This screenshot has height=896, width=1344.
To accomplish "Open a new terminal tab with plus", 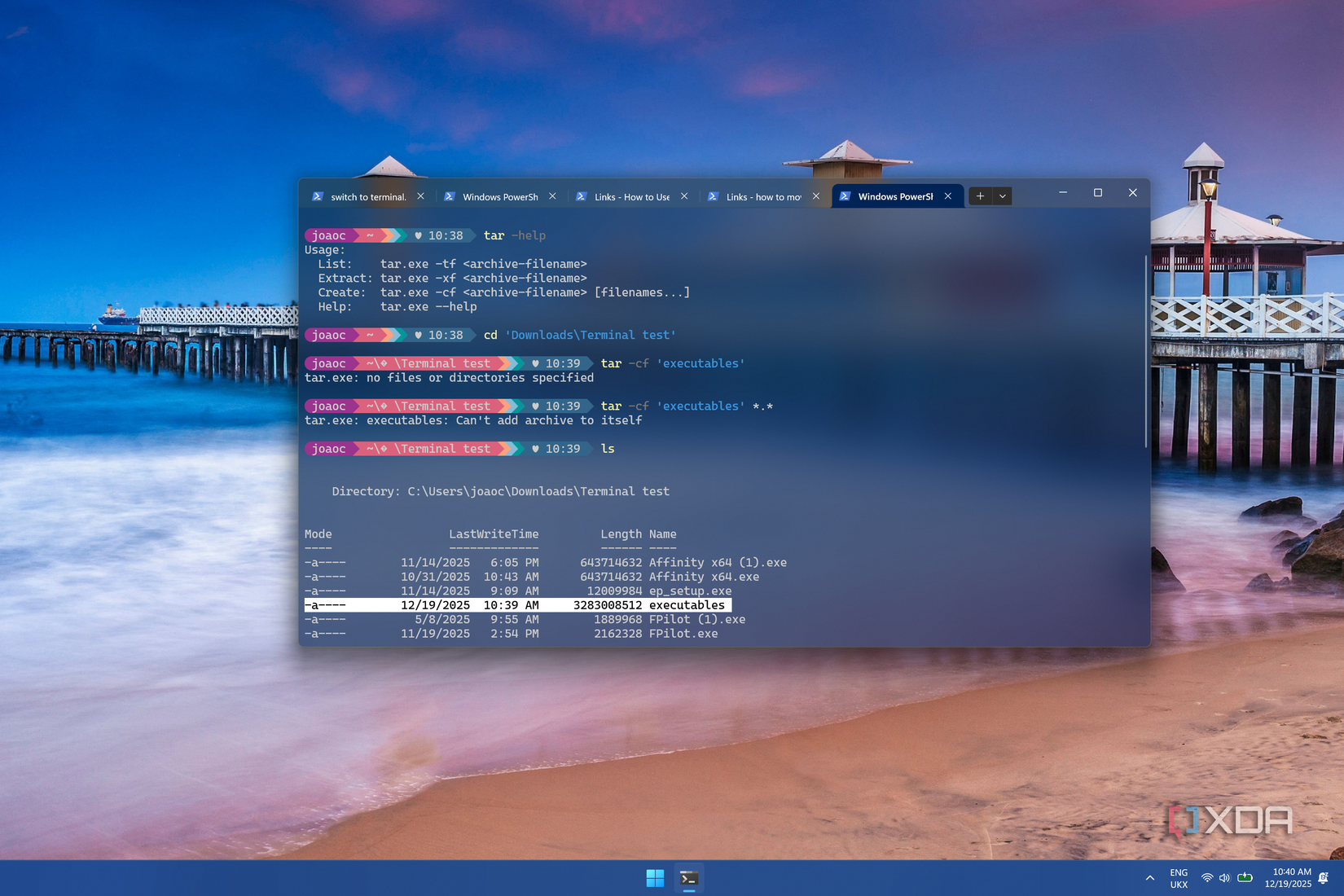I will tap(980, 196).
